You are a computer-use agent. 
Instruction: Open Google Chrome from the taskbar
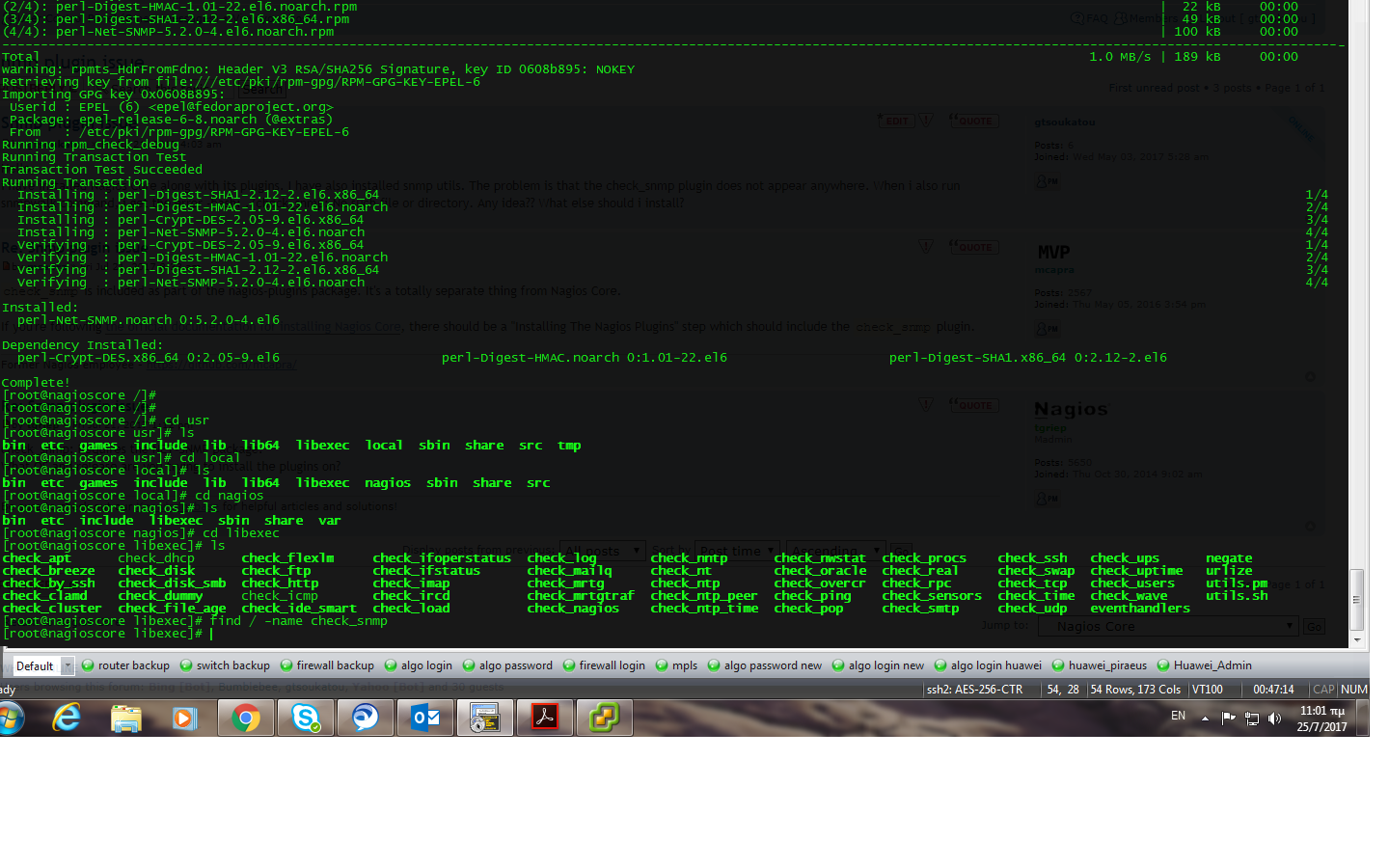[245, 718]
